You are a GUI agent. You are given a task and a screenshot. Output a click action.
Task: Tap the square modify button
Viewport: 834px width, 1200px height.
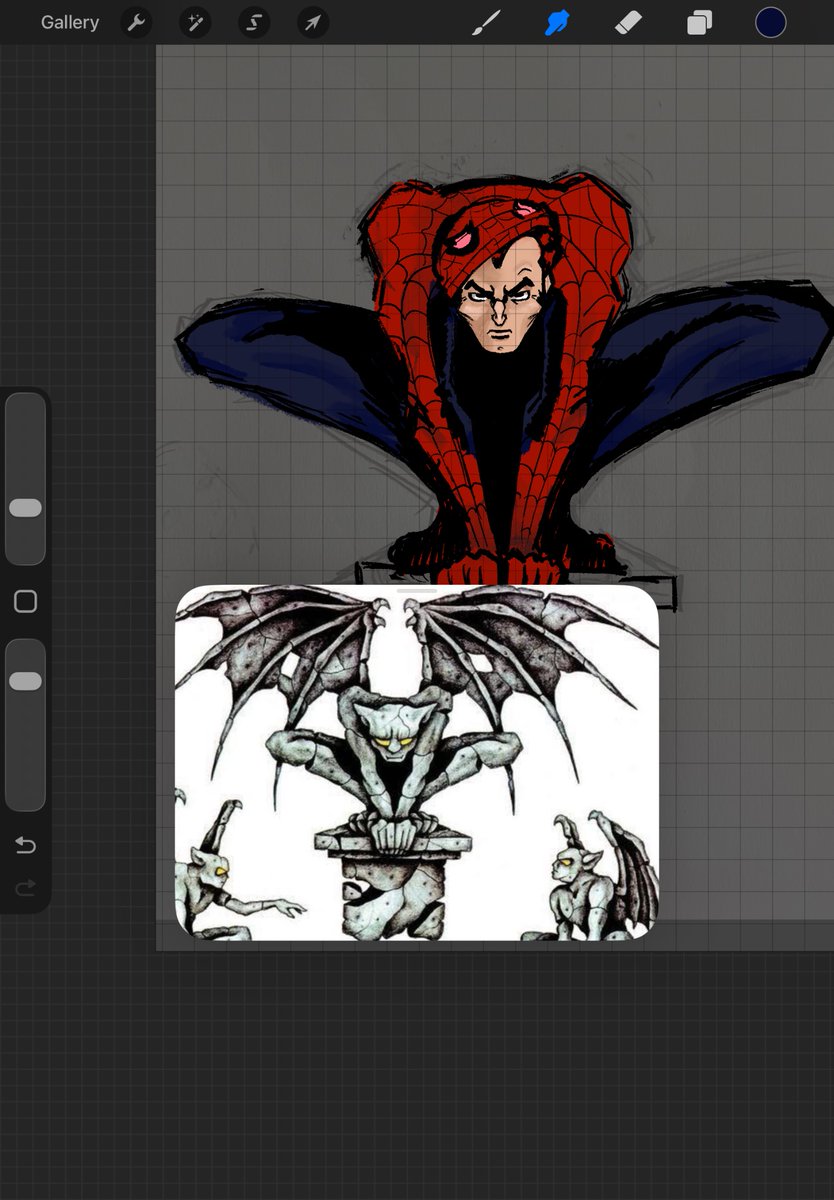(x=25, y=601)
